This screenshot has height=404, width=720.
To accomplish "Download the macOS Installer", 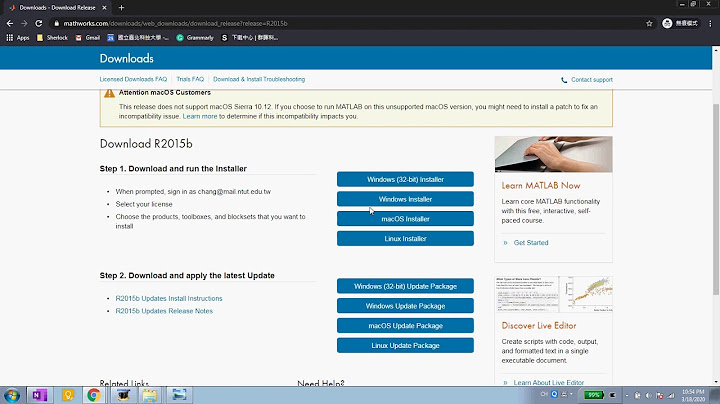I will point(405,219).
